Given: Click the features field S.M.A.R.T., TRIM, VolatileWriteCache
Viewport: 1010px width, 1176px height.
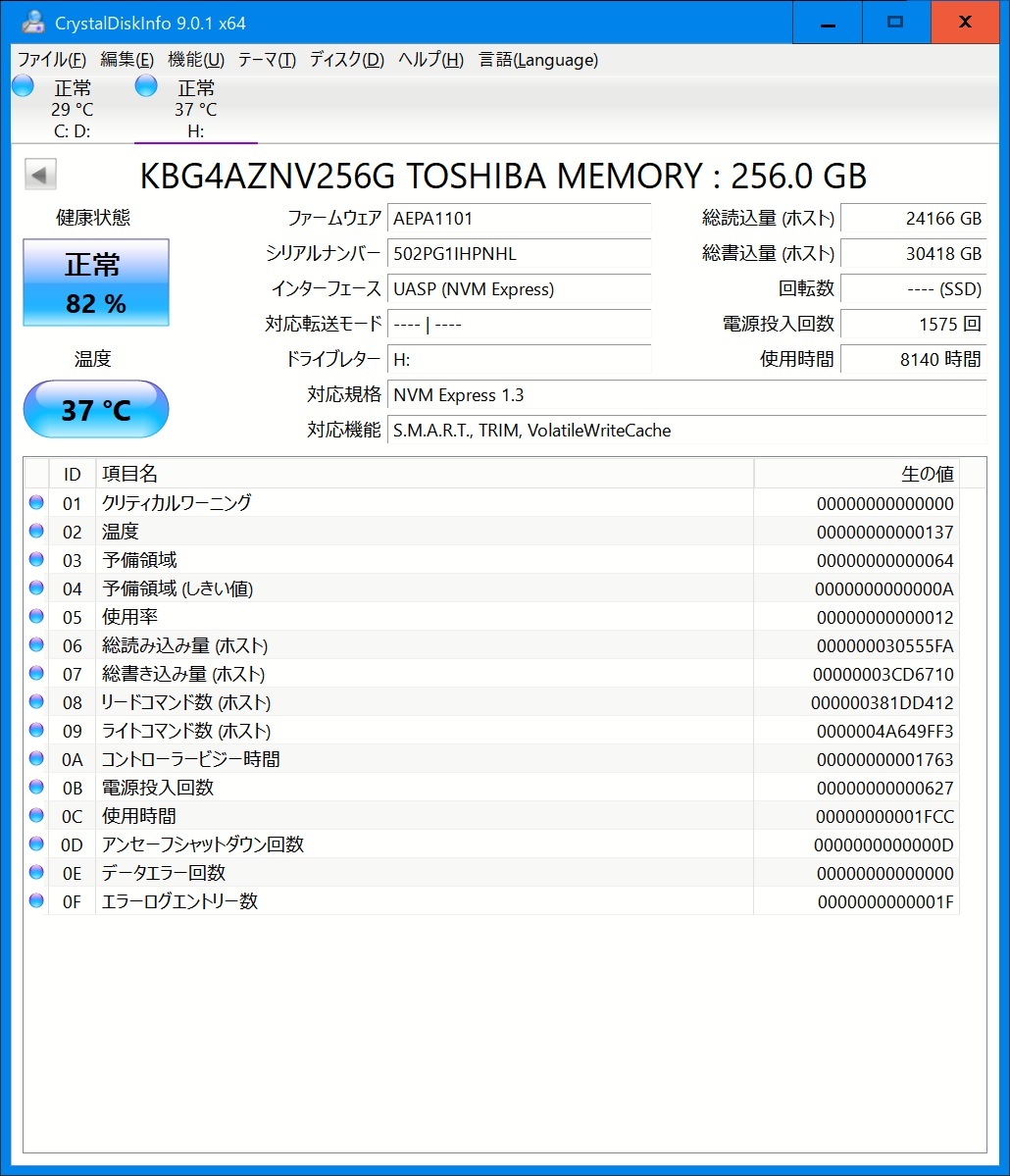Looking at the screenshot, I should (x=686, y=430).
